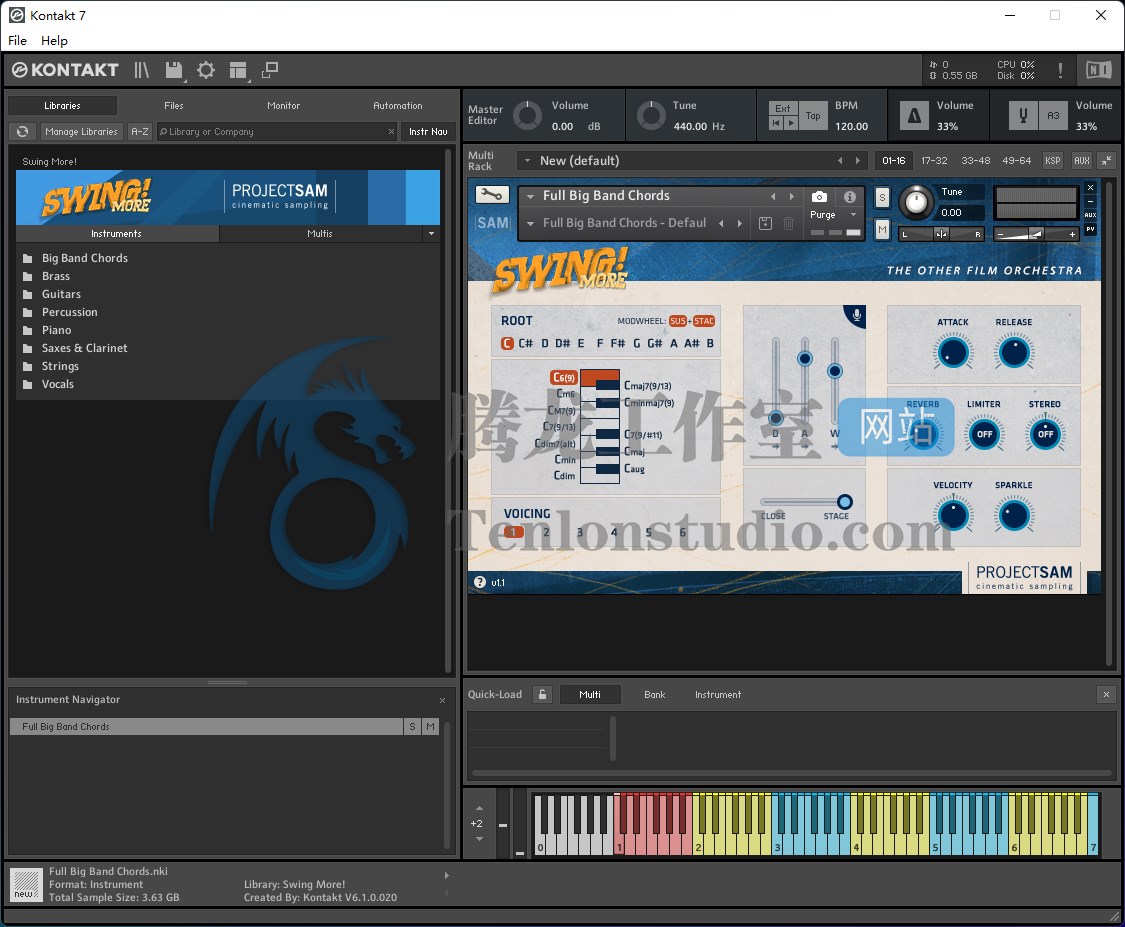Screen dimensions: 1125x927
Task: Click the trash icon to delete the snapshot
Action: 789,223
